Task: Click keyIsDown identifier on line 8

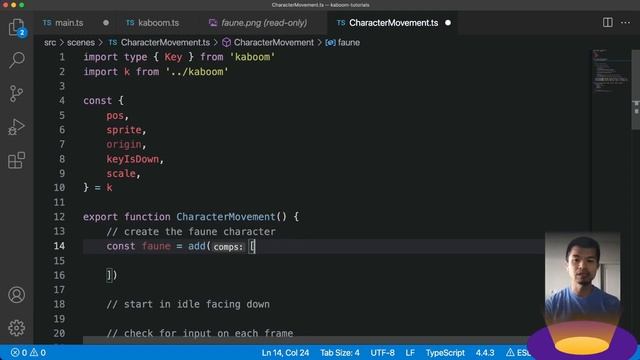Action: pos(133,159)
